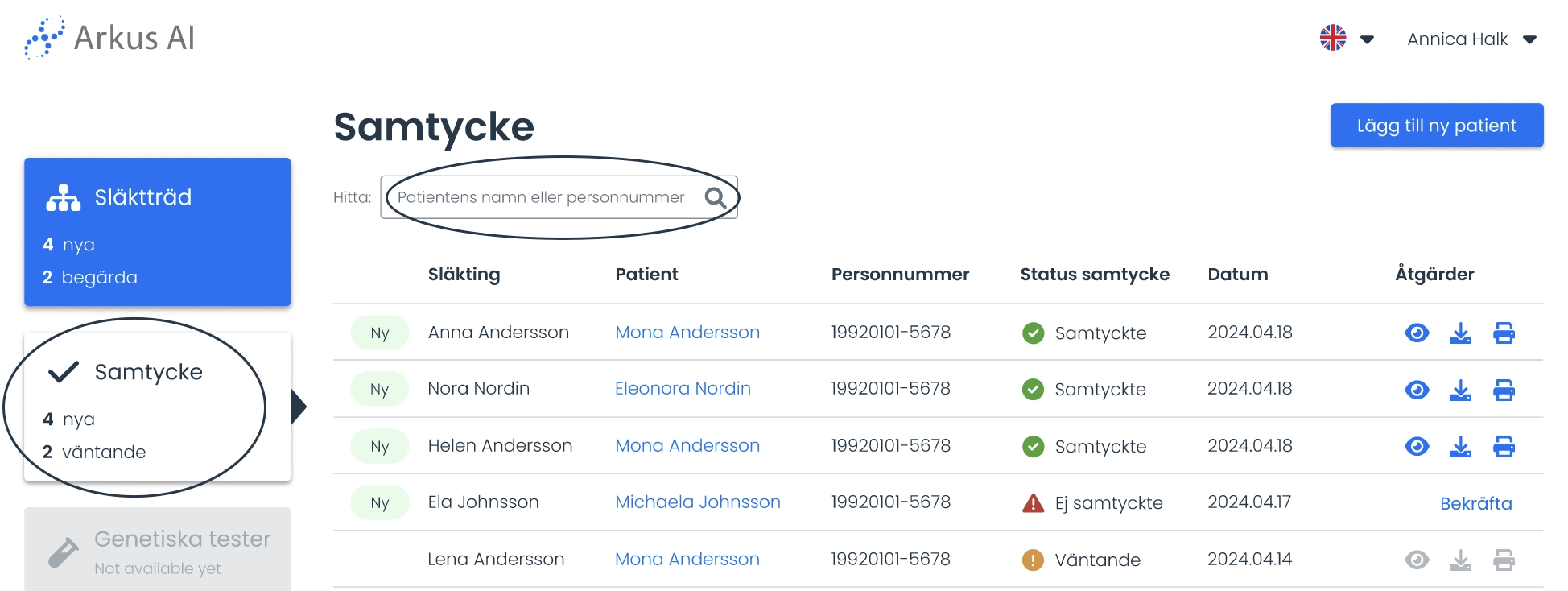Print Anna Andersson's consent form
Image resolution: width=1568 pixels, height=591 pixels.
(1504, 333)
